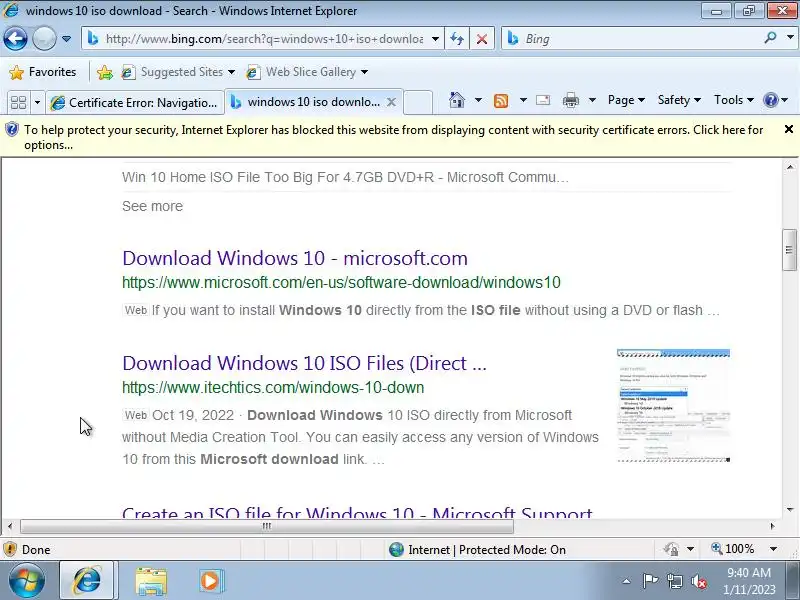800x600 pixels.
Task: Show hidden system tray icons arrow
Action: (626, 581)
